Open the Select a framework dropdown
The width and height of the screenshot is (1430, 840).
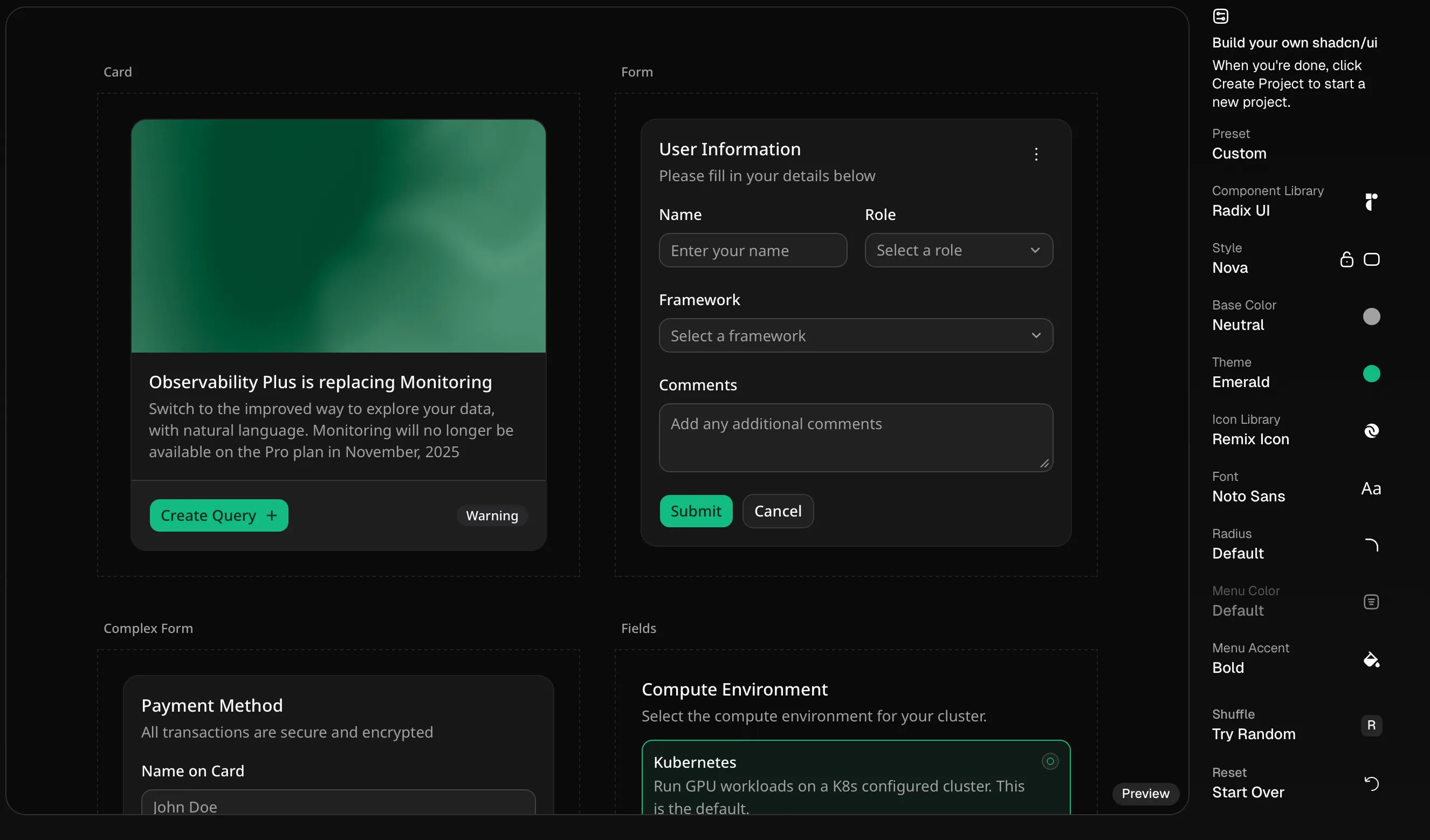click(855, 335)
